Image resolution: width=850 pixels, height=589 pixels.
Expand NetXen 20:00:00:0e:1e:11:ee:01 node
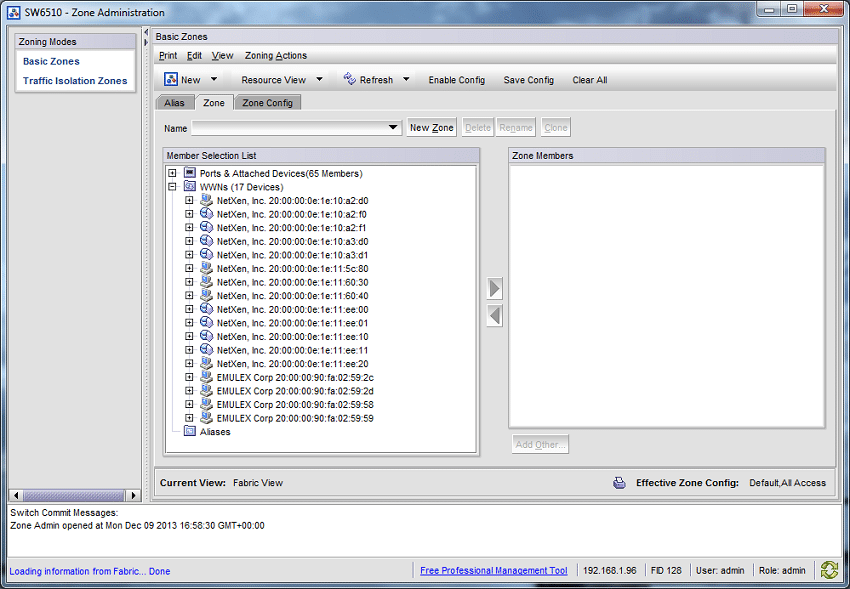189,322
